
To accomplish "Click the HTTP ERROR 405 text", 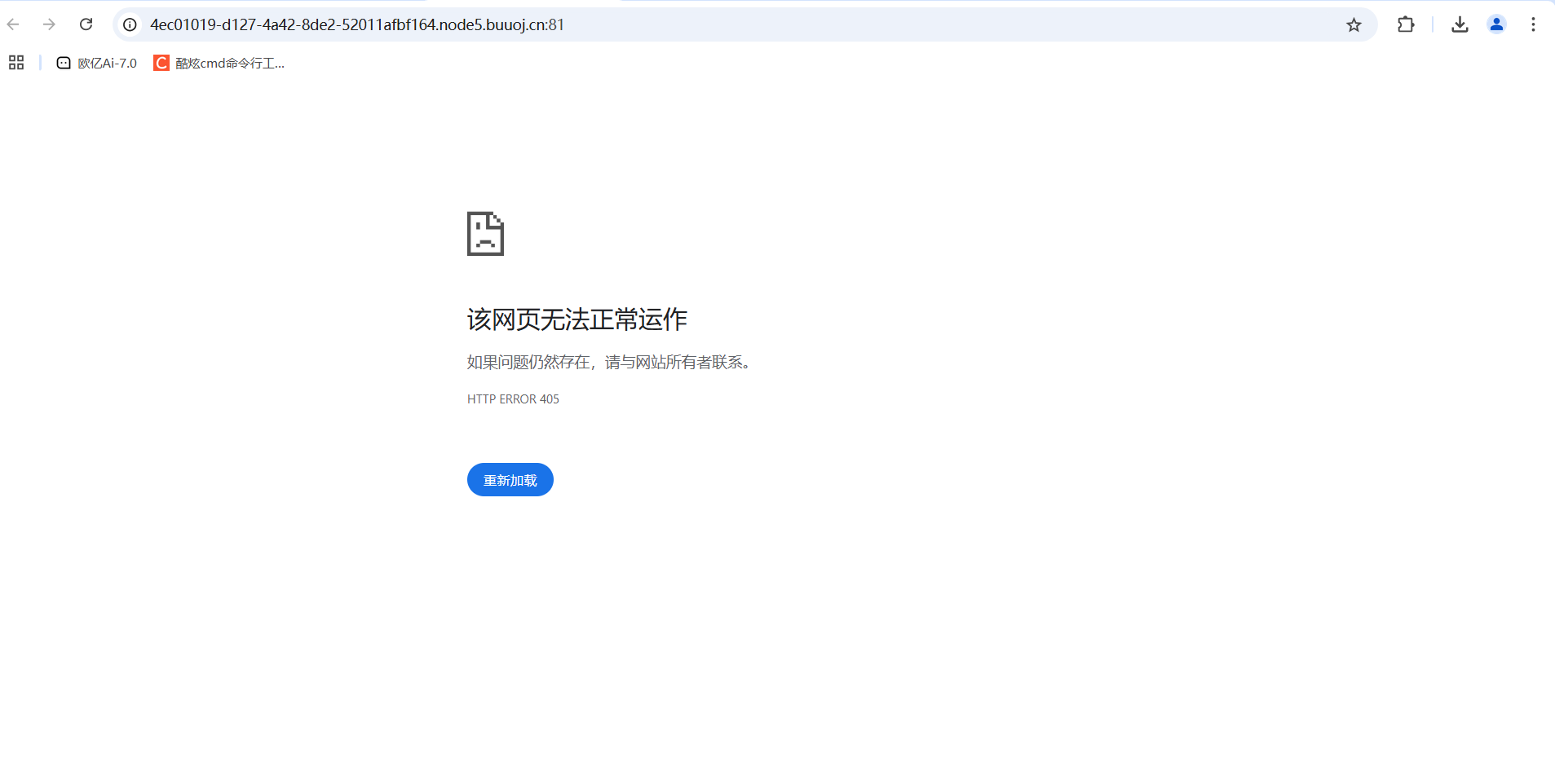I will click(513, 399).
